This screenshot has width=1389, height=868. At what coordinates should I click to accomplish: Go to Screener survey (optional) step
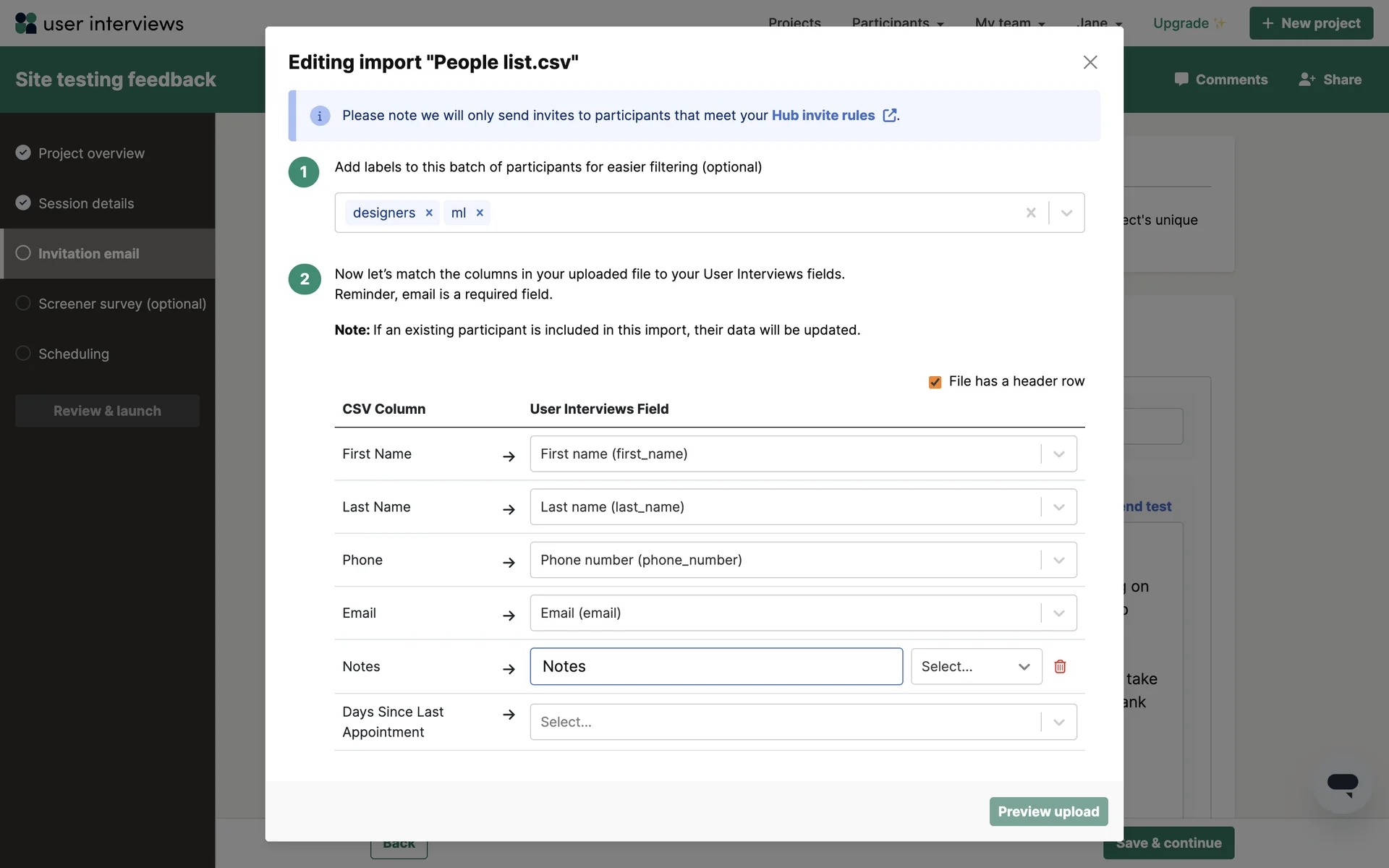point(122,304)
